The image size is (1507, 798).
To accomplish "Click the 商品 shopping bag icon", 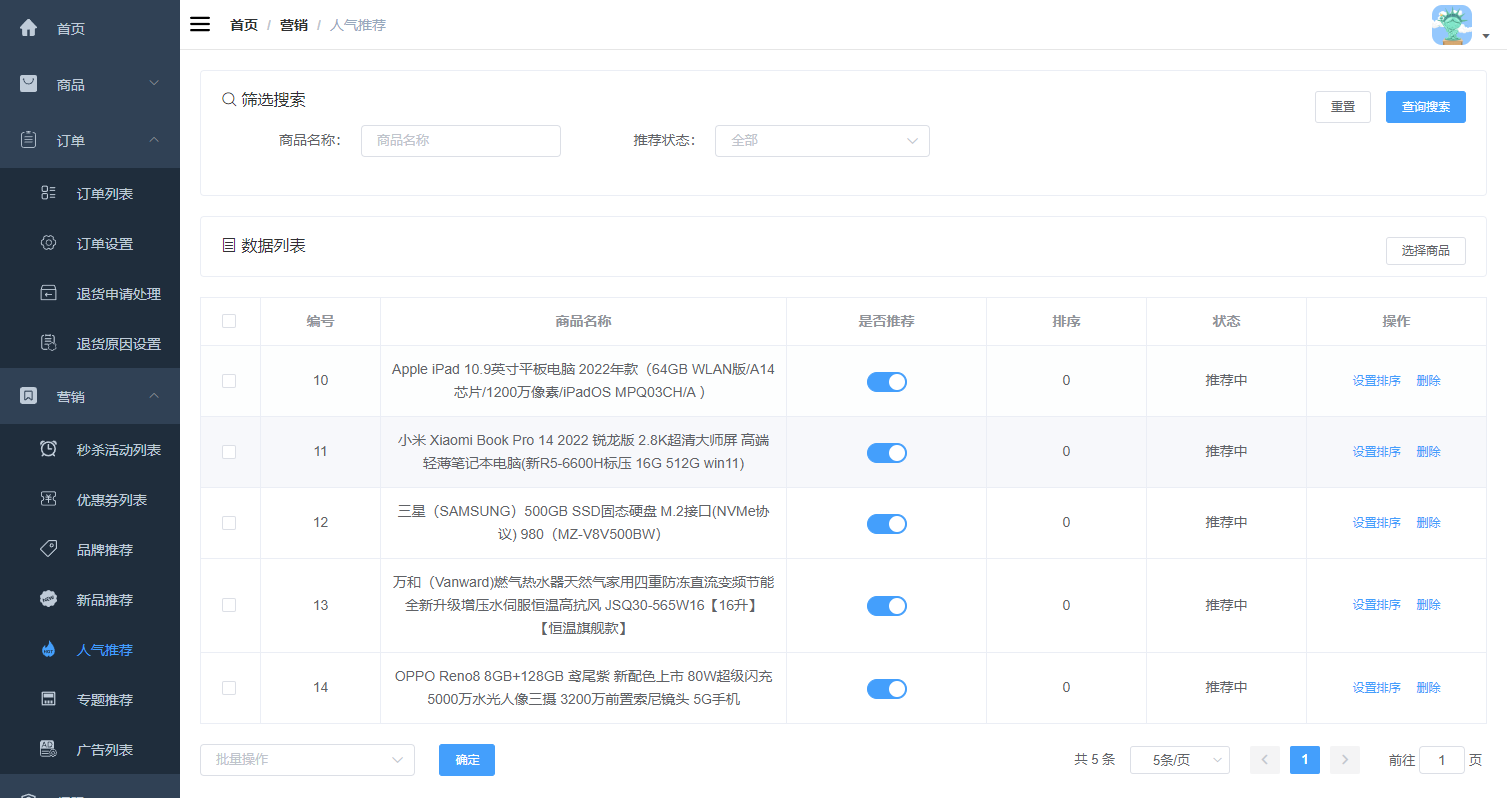I will [x=29, y=84].
